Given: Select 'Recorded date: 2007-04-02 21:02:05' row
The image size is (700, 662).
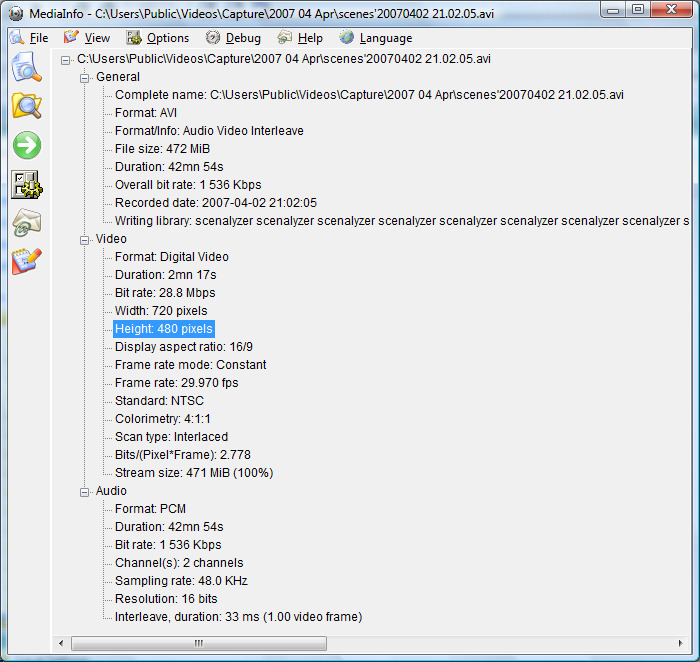Looking at the screenshot, I should tap(216, 203).
